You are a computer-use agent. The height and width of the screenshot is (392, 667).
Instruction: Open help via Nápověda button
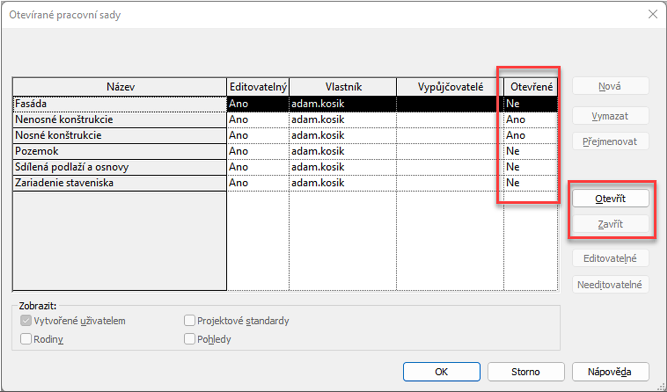click(610, 372)
